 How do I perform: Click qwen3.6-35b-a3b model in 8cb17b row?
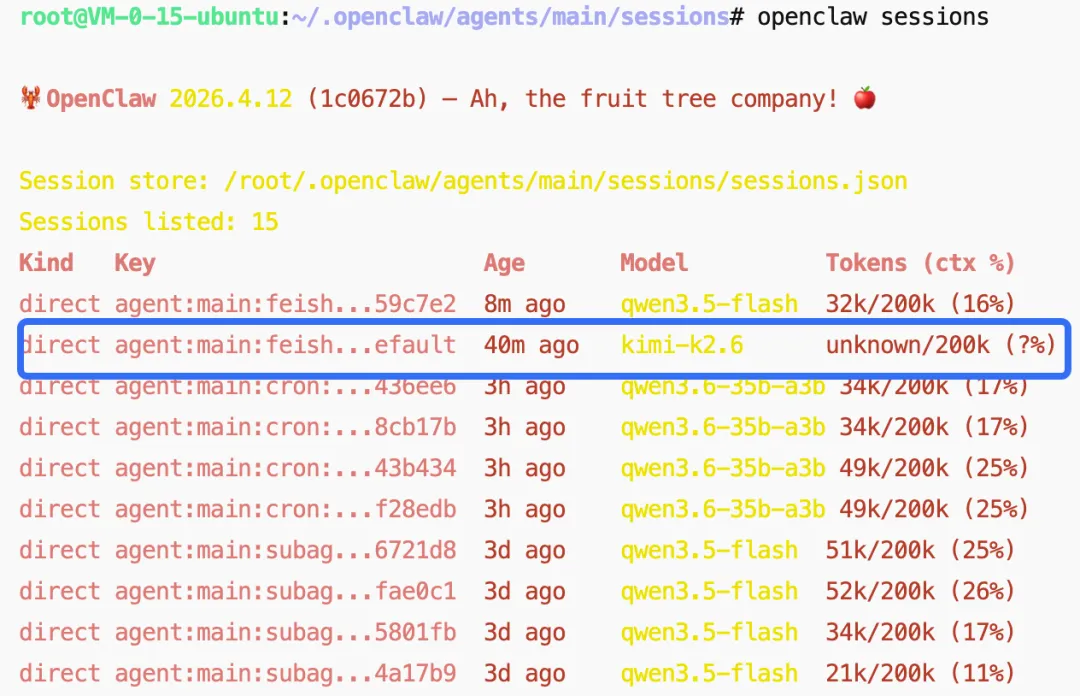click(x=723, y=427)
